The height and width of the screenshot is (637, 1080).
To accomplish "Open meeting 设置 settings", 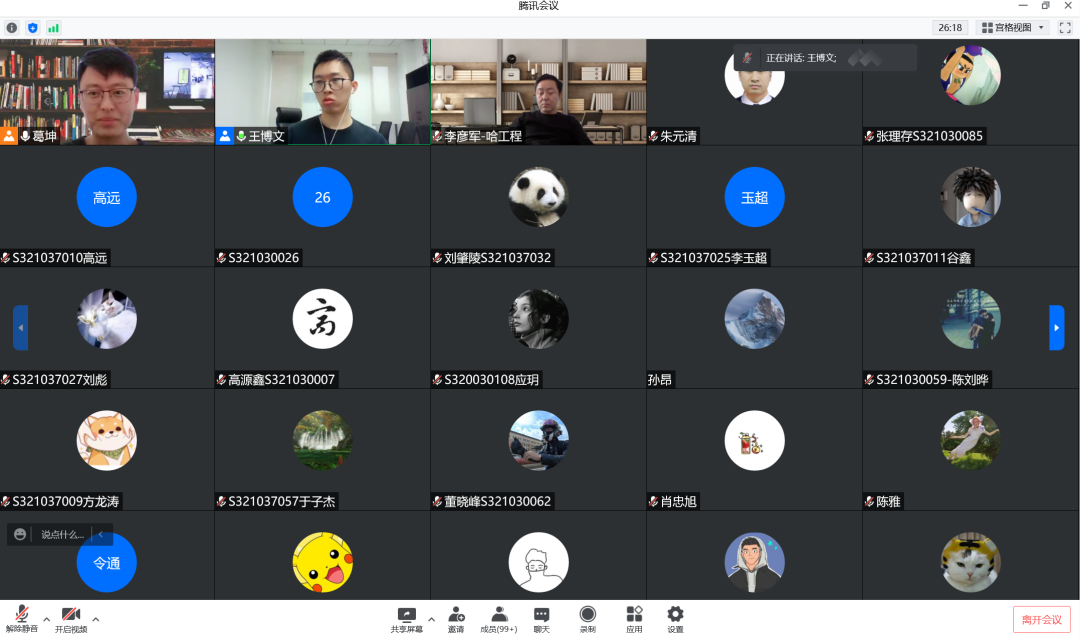I will [675, 619].
